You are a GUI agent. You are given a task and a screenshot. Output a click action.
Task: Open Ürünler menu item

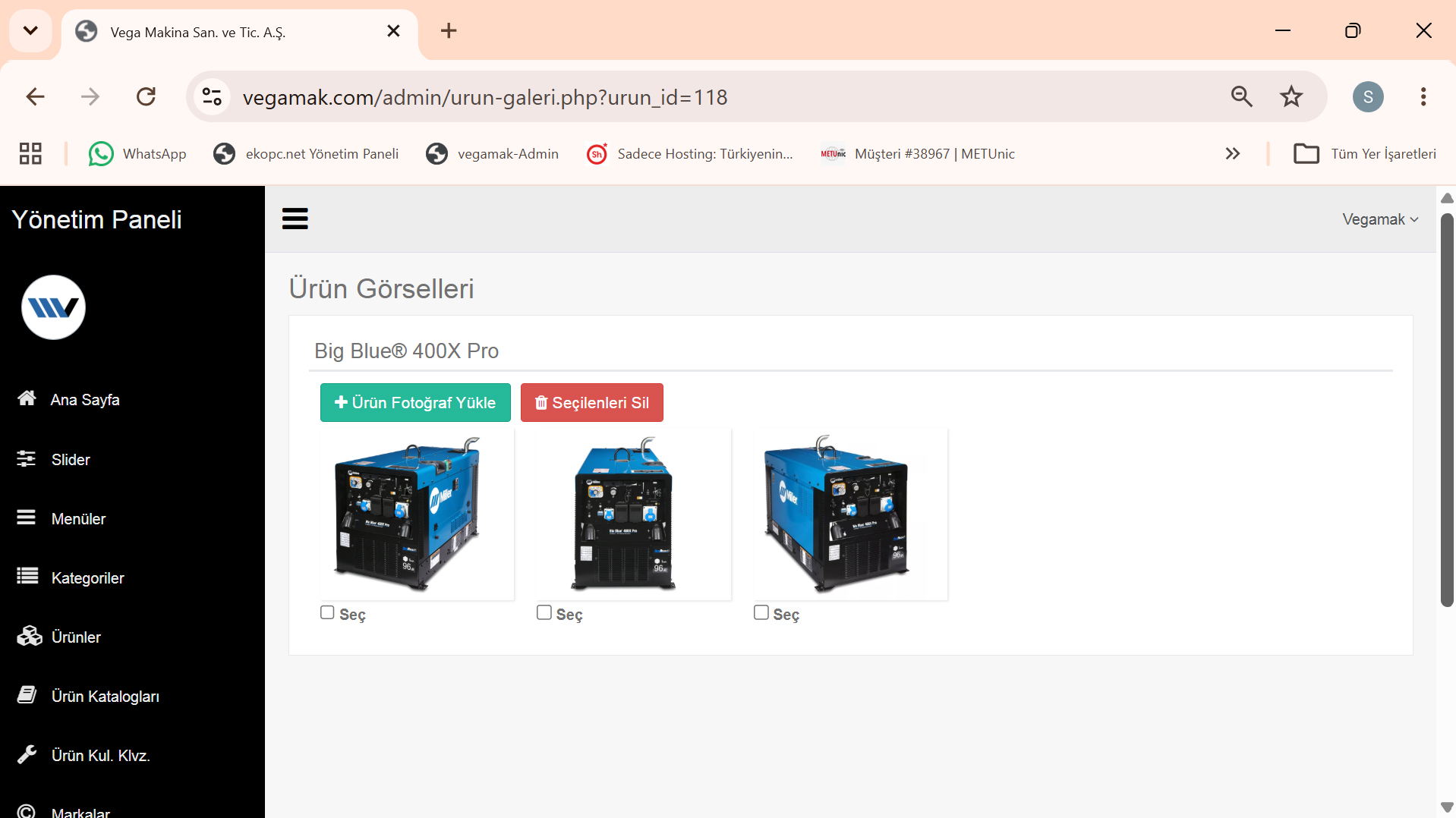[x=76, y=637]
